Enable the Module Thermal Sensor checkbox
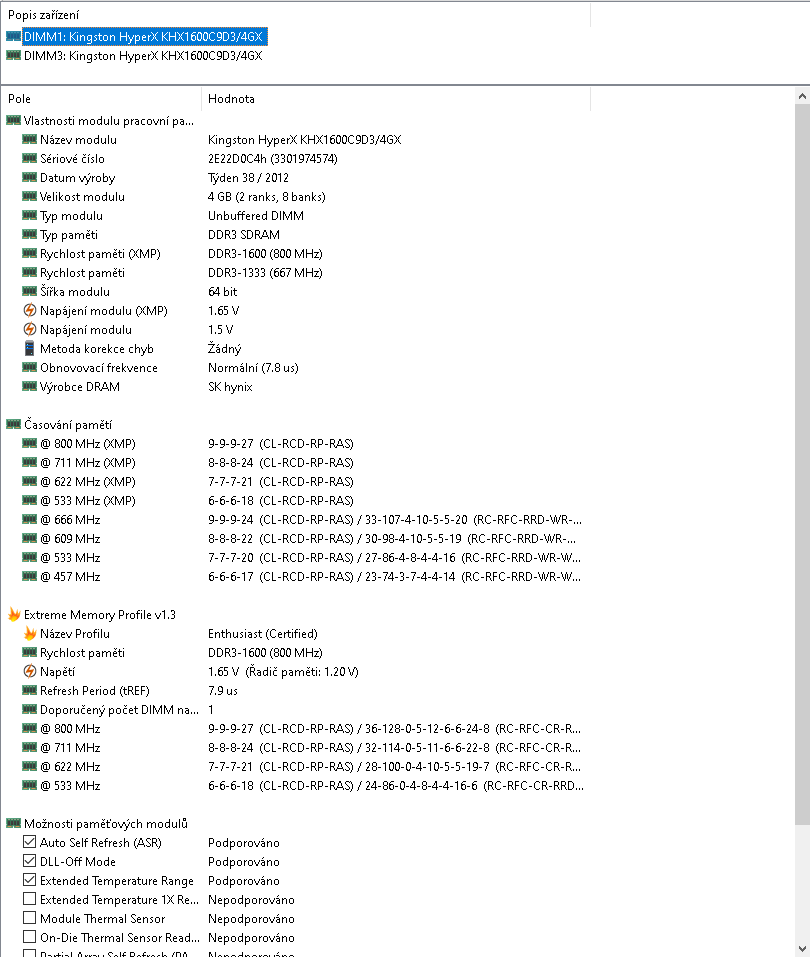810x957 pixels. click(x=29, y=919)
